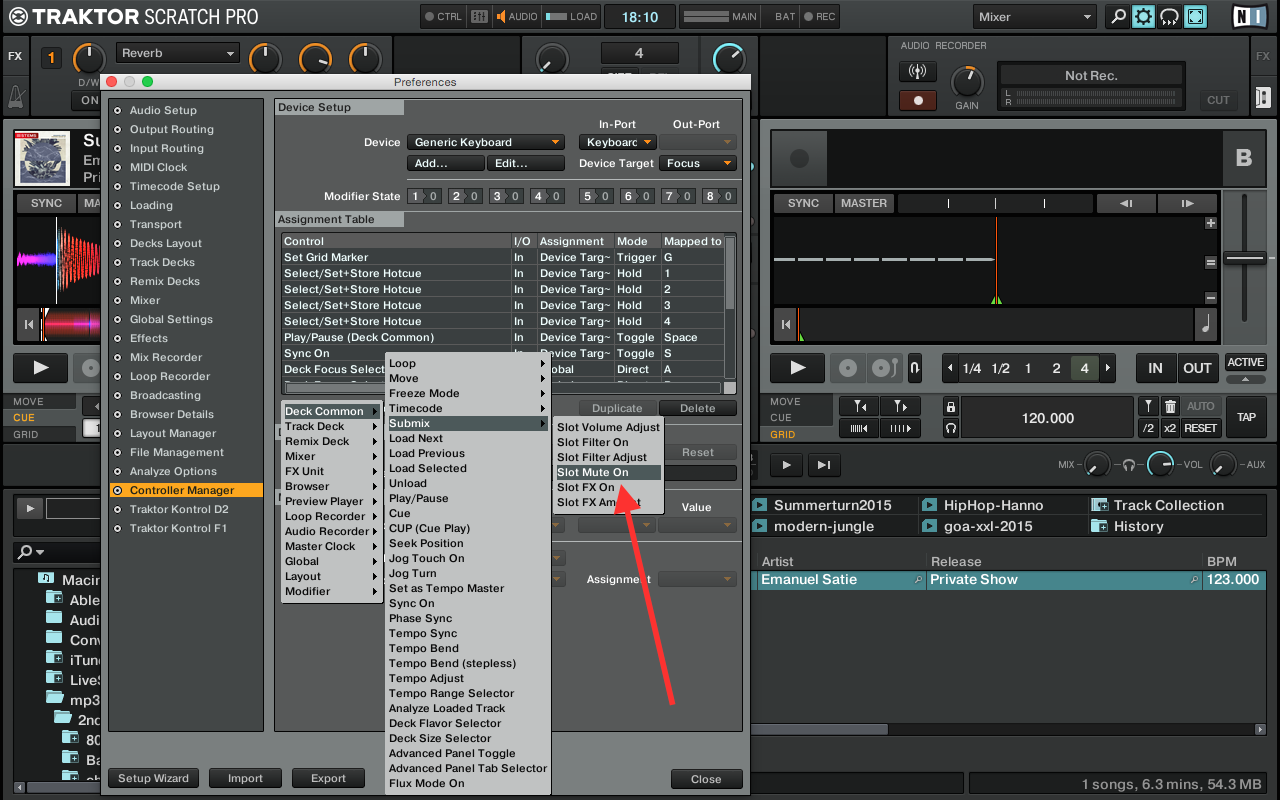The height and width of the screenshot is (800, 1280).
Task: Toggle the ACTIVE loop button
Action: click(x=1245, y=362)
